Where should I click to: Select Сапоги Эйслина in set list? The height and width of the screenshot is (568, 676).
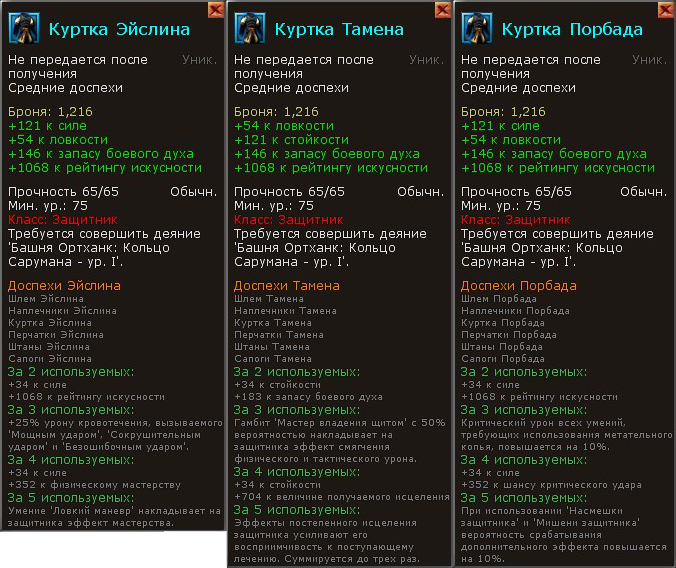tap(50, 358)
